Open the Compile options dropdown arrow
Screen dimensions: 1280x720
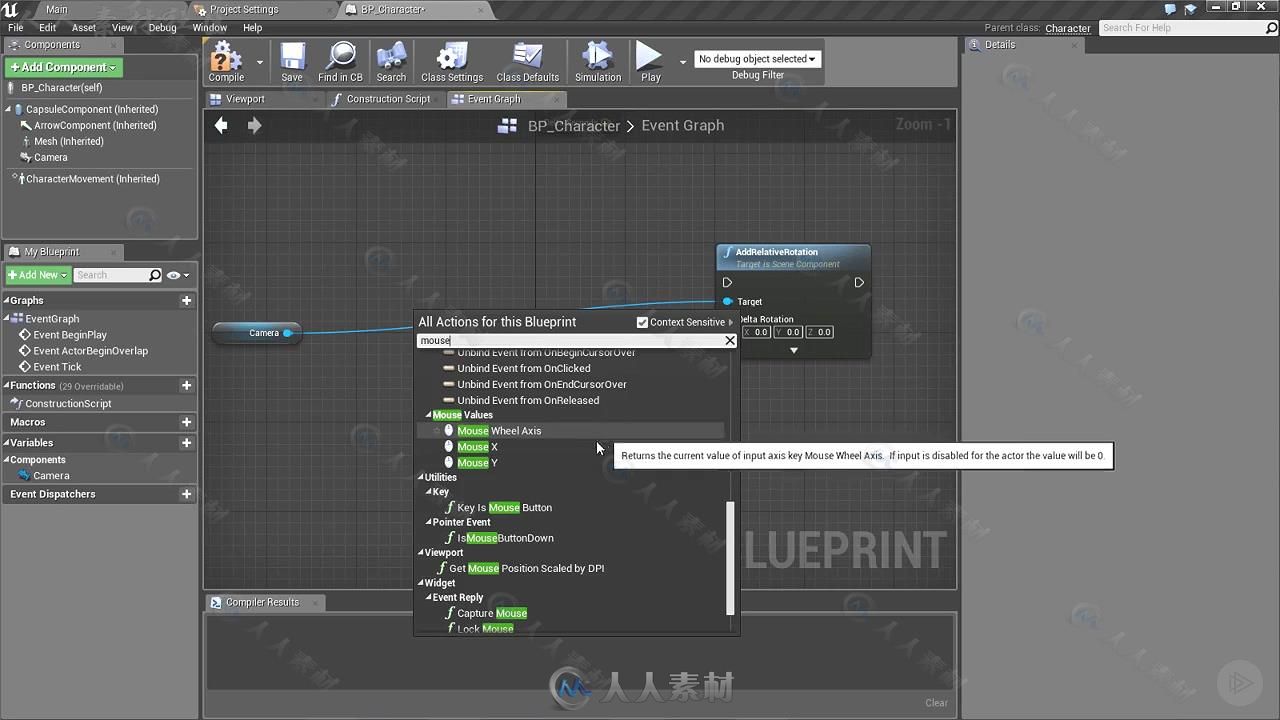click(260, 62)
